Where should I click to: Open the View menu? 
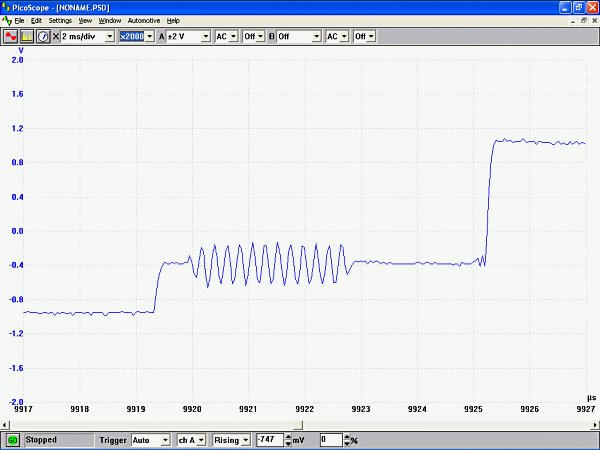pos(85,21)
